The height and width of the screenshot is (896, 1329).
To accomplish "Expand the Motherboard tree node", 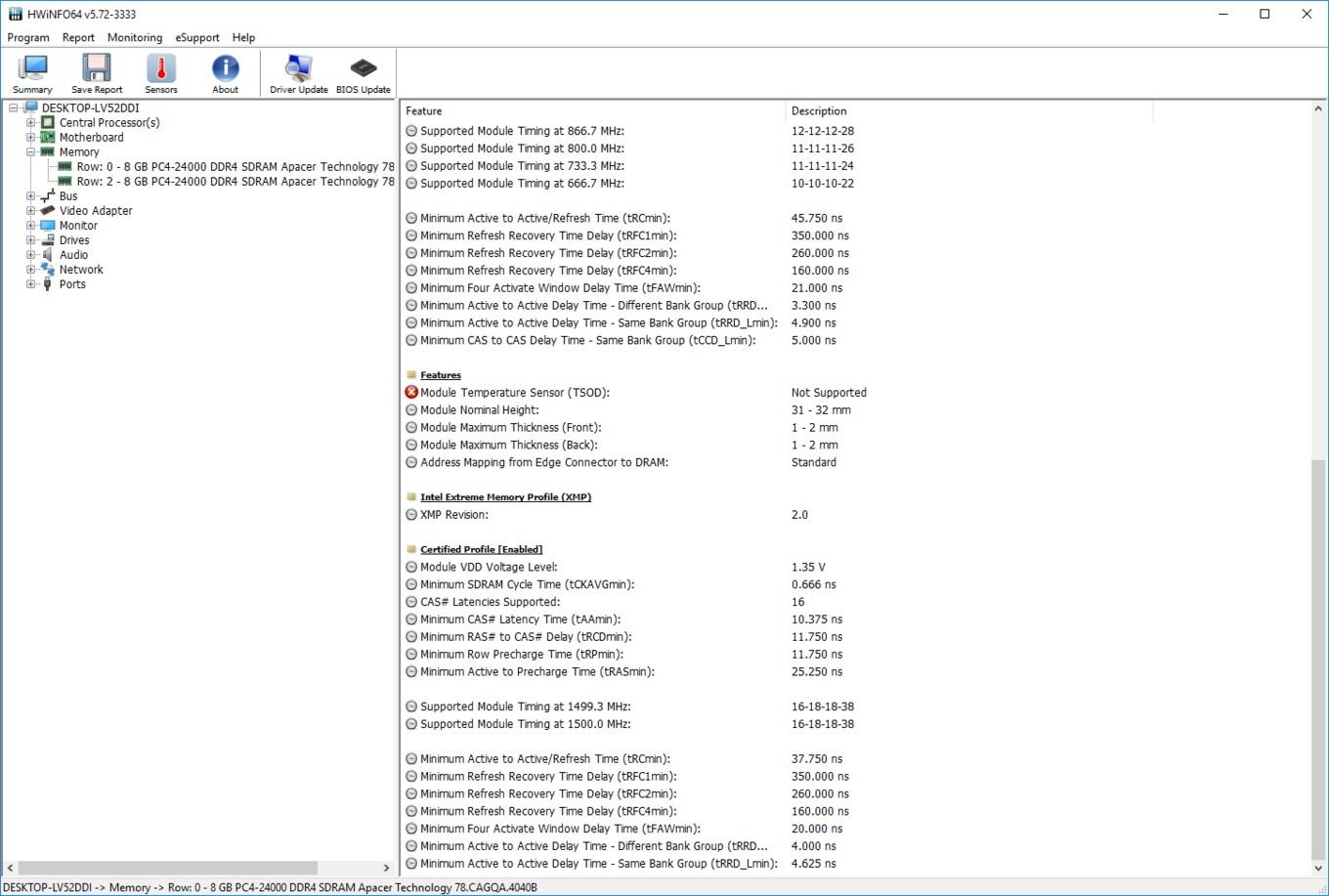I will coord(30,137).
